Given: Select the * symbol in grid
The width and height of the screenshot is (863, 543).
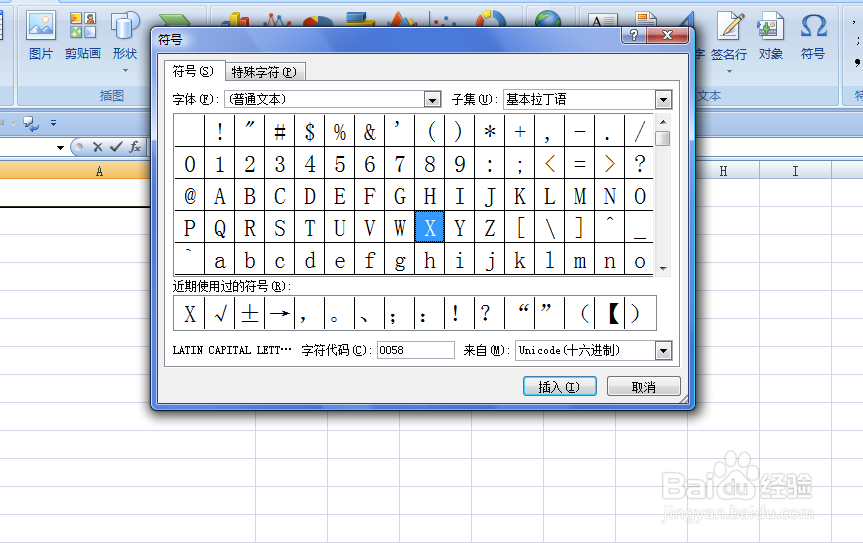Looking at the screenshot, I should tap(490, 131).
